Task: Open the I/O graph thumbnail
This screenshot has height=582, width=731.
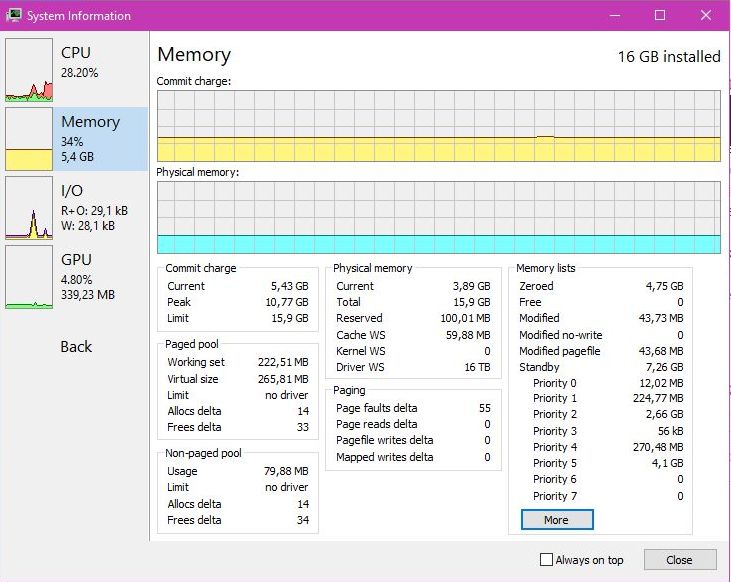Action: (28, 208)
